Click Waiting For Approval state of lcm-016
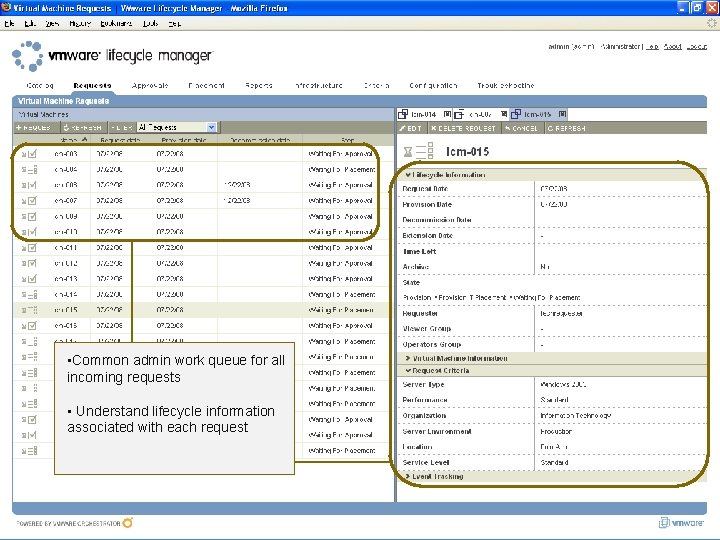The width and height of the screenshot is (720, 540). tap(340, 326)
